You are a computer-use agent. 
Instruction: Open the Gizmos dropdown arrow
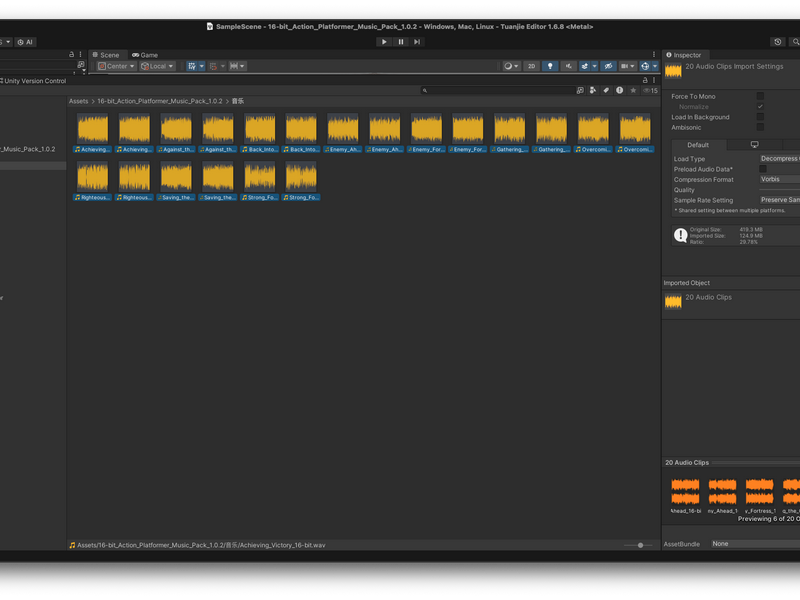point(655,66)
